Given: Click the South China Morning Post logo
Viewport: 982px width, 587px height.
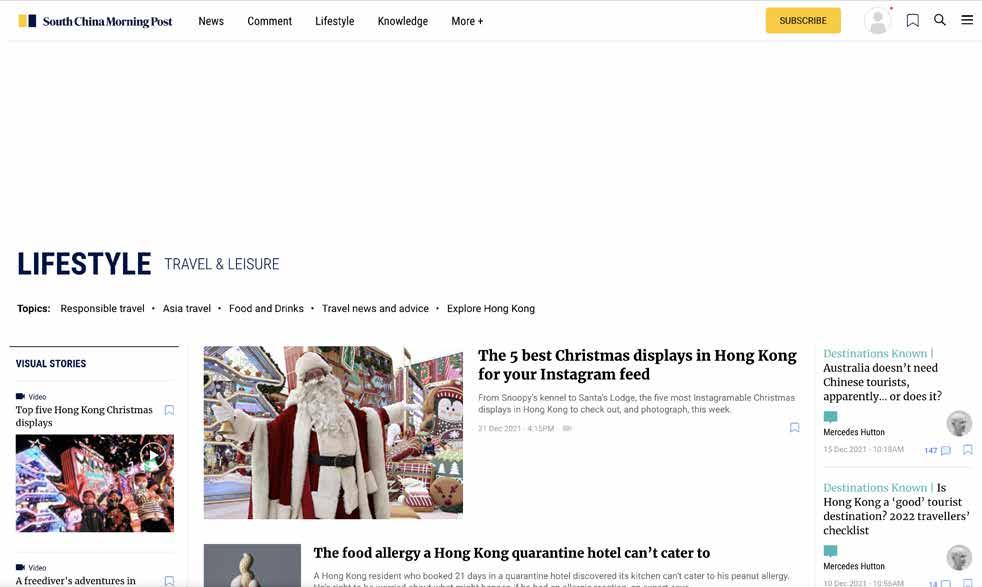Looking at the screenshot, I should (95, 21).
